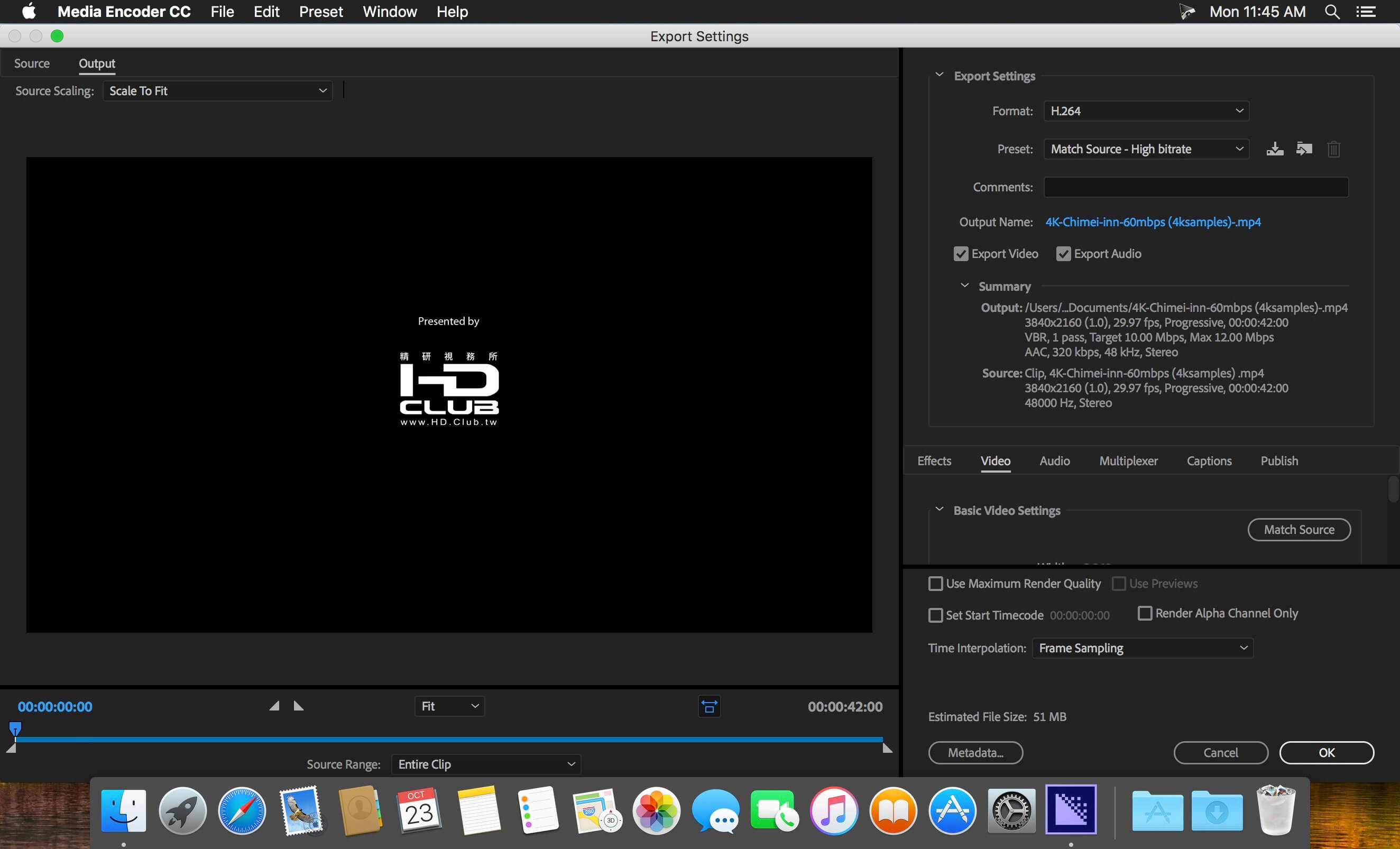1400x849 pixels.
Task: Collapse the Basic Video Settings section
Action: tap(940, 510)
